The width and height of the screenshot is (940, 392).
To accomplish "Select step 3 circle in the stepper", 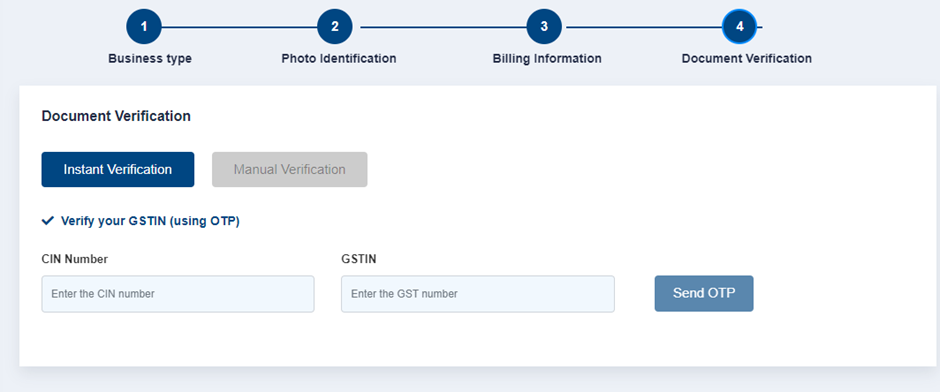I will click(544, 26).
